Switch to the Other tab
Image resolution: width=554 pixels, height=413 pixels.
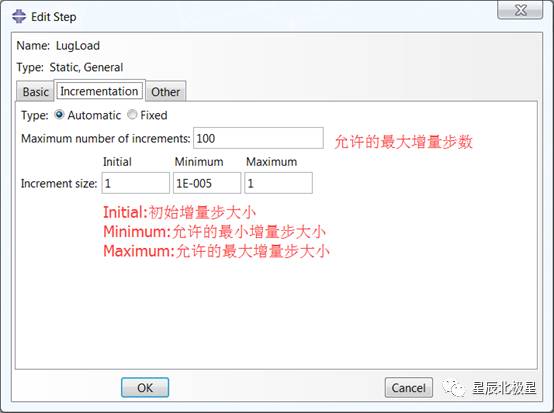point(166,92)
